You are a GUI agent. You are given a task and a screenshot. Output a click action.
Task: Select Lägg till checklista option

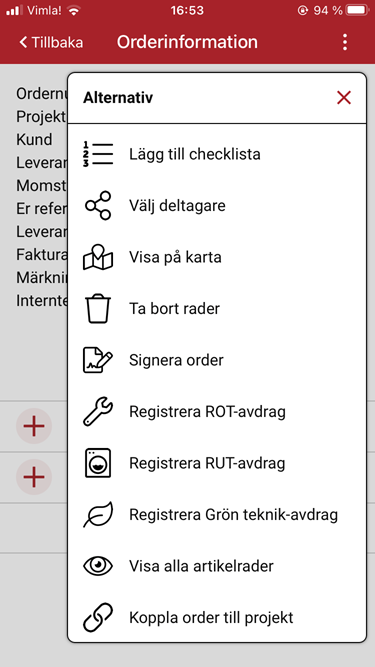[x=195, y=154]
